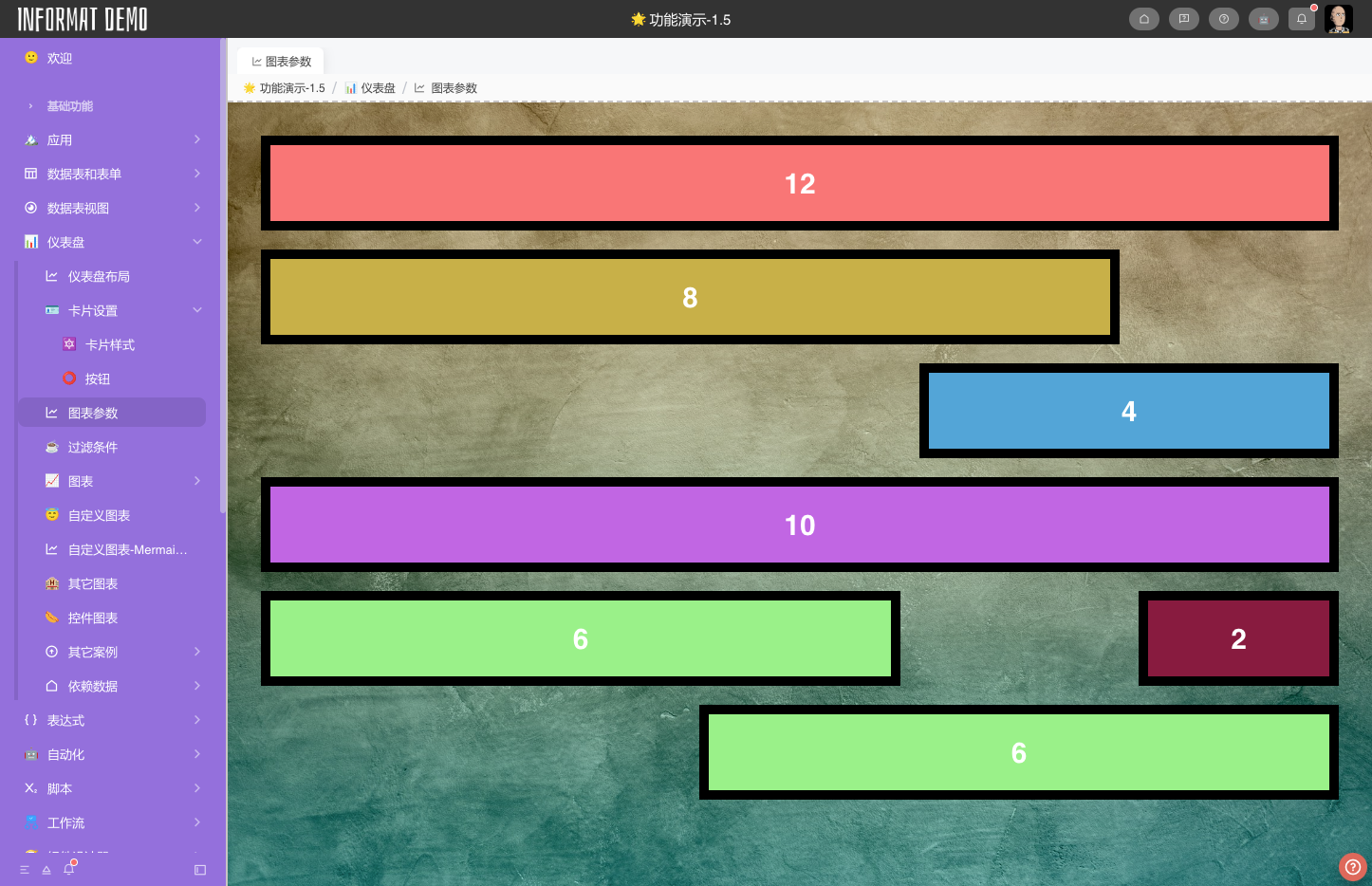Click sidebar bottom notification bell

68,869
